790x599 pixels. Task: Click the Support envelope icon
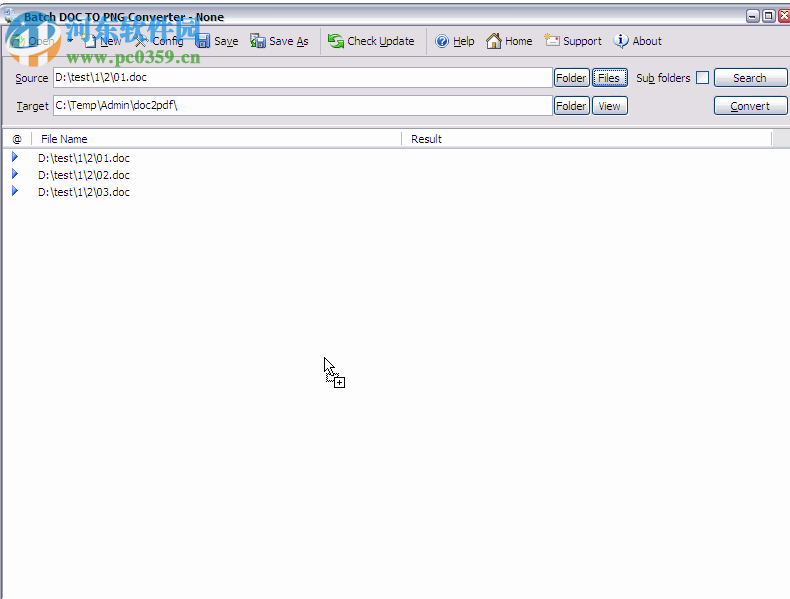pyautogui.click(x=552, y=40)
